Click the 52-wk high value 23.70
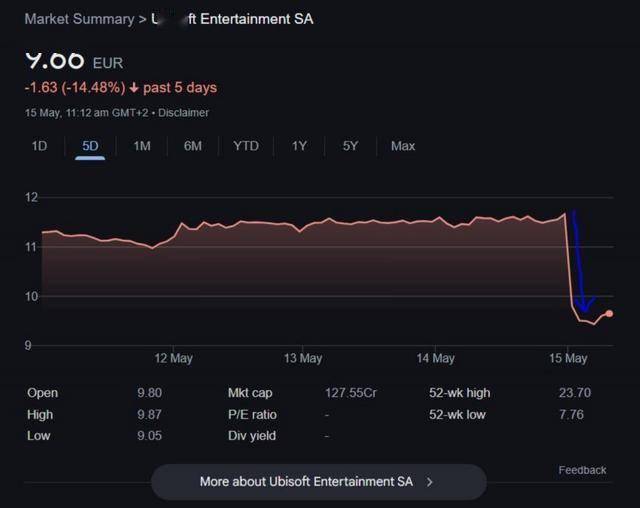The image size is (640, 508). pos(571,393)
